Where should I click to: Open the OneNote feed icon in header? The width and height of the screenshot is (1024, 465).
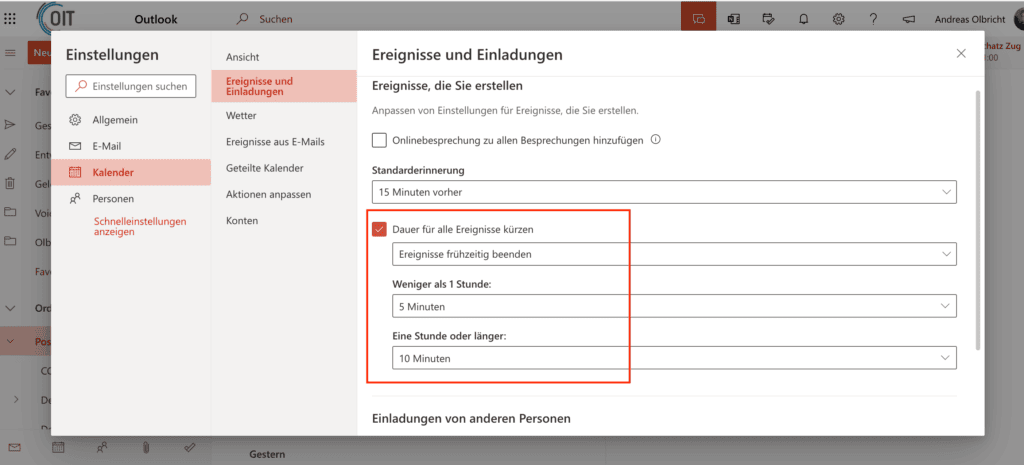(x=733, y=18)
